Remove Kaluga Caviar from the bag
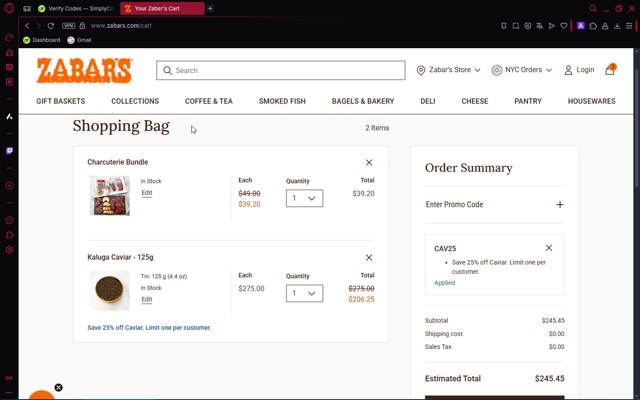The width and height of the screenshot is (640, 400). click(x=369, y=258)
